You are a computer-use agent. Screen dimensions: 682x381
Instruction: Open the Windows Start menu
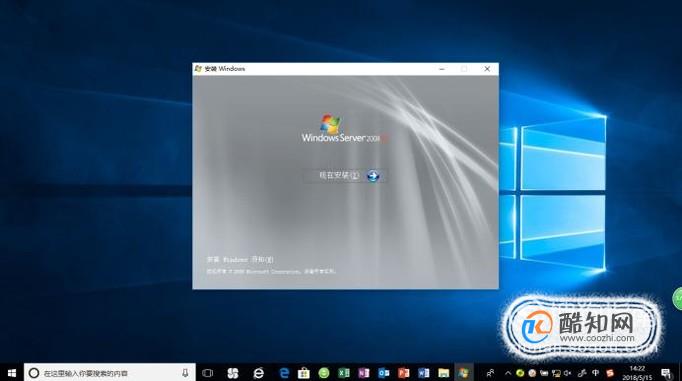(12, 373)
